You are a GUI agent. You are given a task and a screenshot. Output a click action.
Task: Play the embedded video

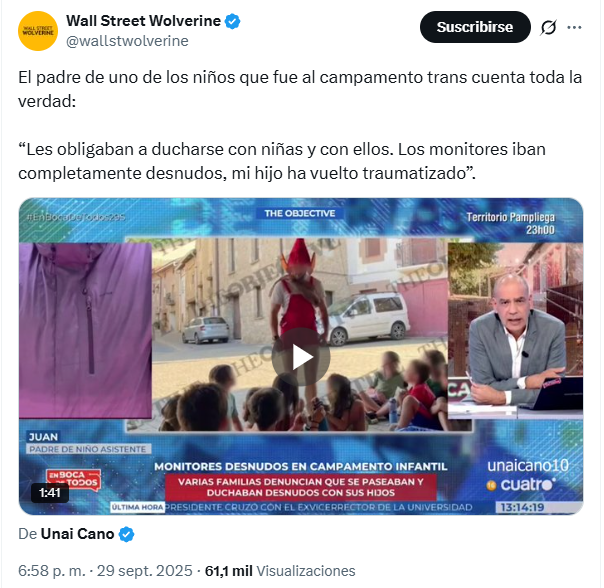(301, 357)
